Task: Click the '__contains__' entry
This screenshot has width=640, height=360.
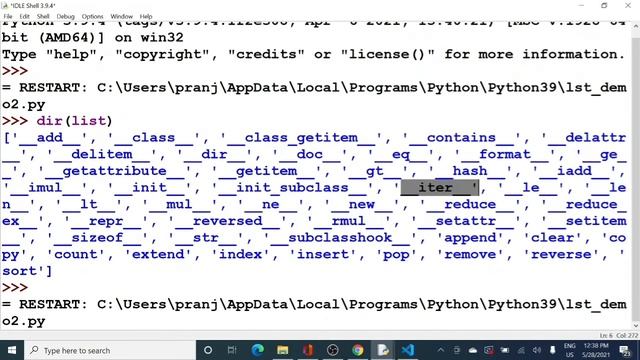Action: 462,138
